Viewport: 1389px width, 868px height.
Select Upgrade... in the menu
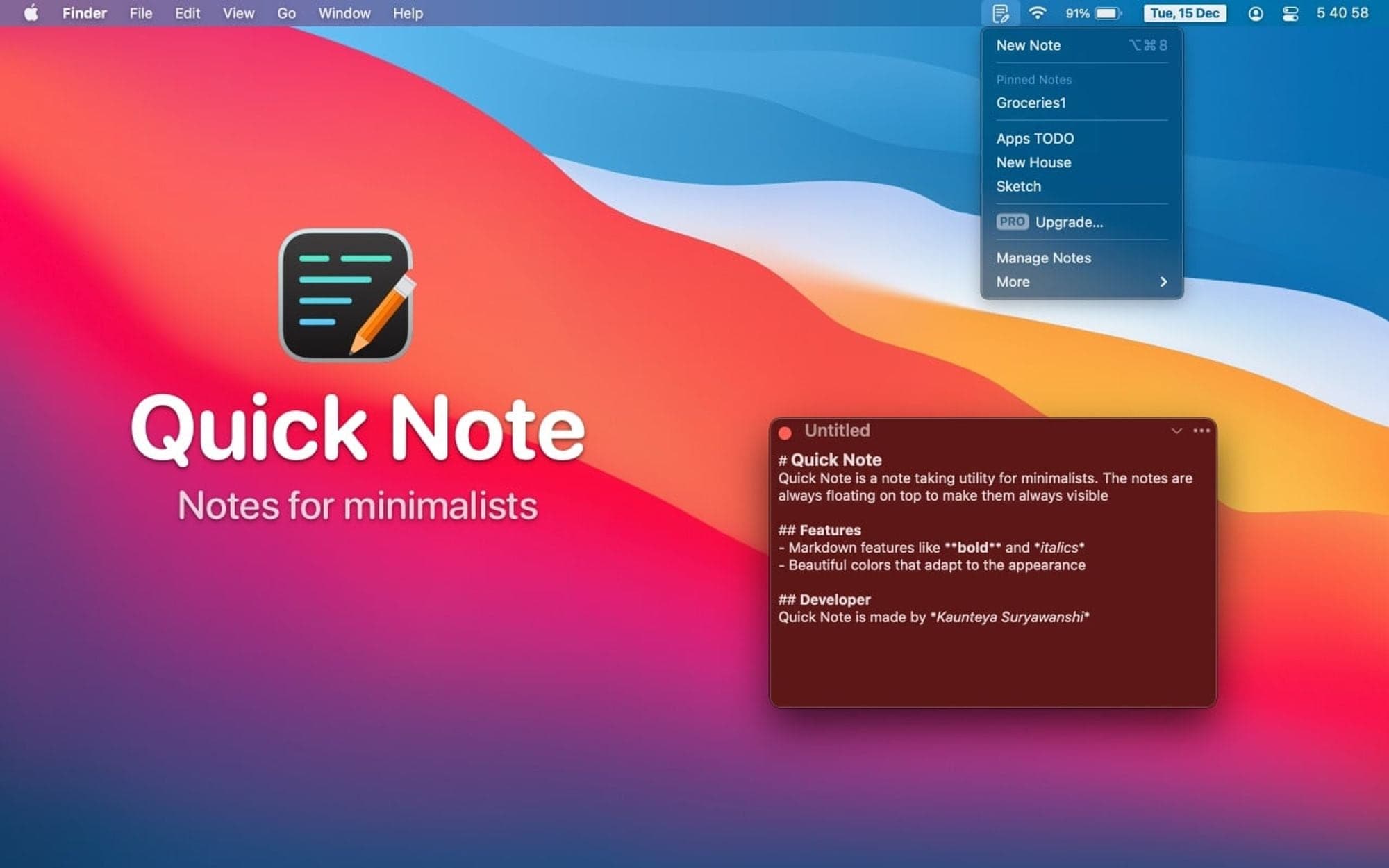pos(1081,222)
